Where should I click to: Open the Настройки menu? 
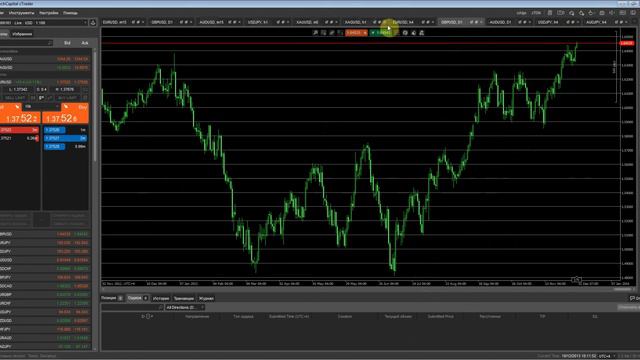pos(49,13)
